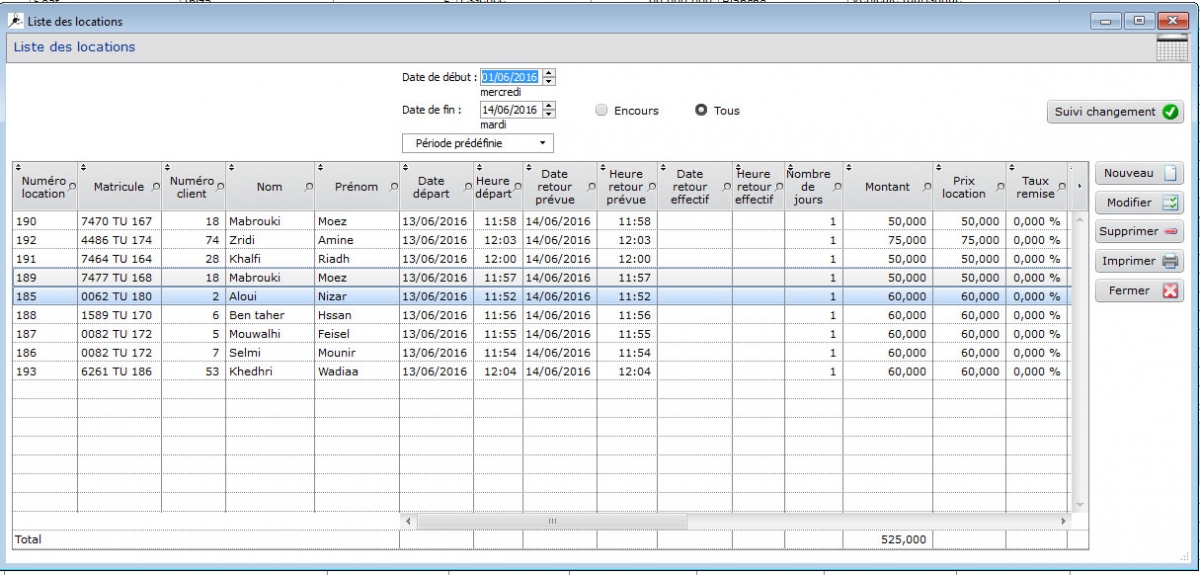
Task: Increase Date de fin with up spinner
Action: point(548,105)
